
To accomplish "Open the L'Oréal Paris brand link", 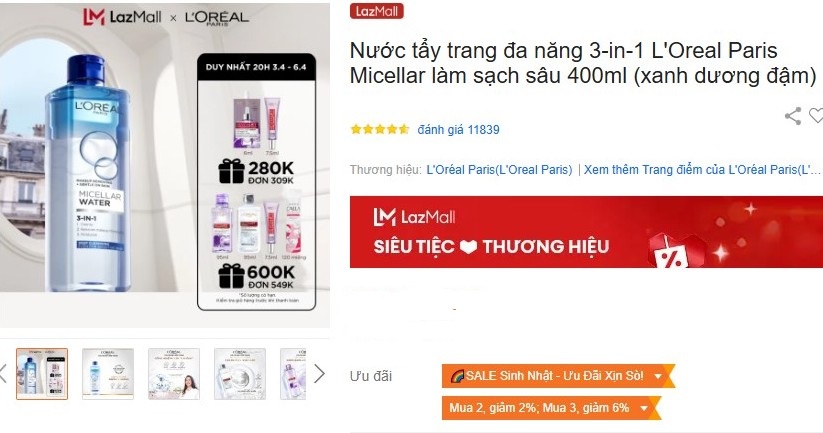I will (x=499, y=170).
